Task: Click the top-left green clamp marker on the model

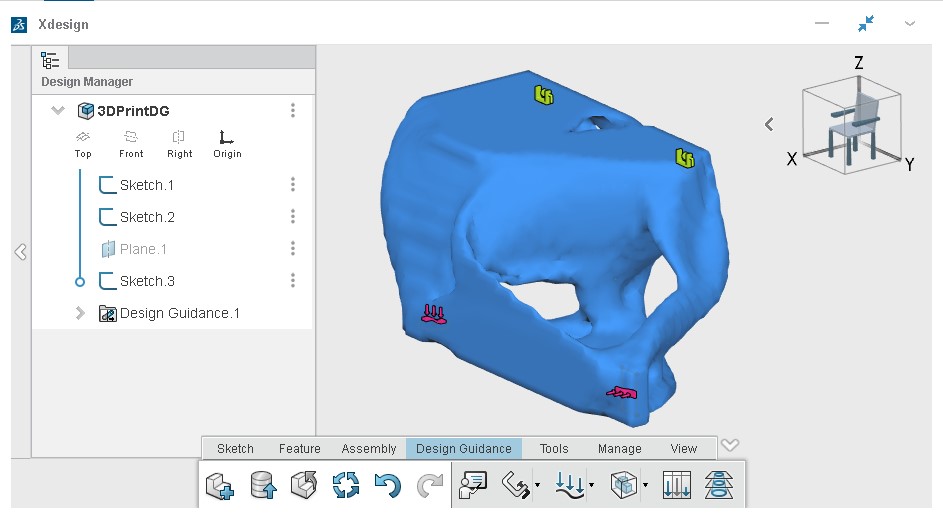Action: (544, 95)
